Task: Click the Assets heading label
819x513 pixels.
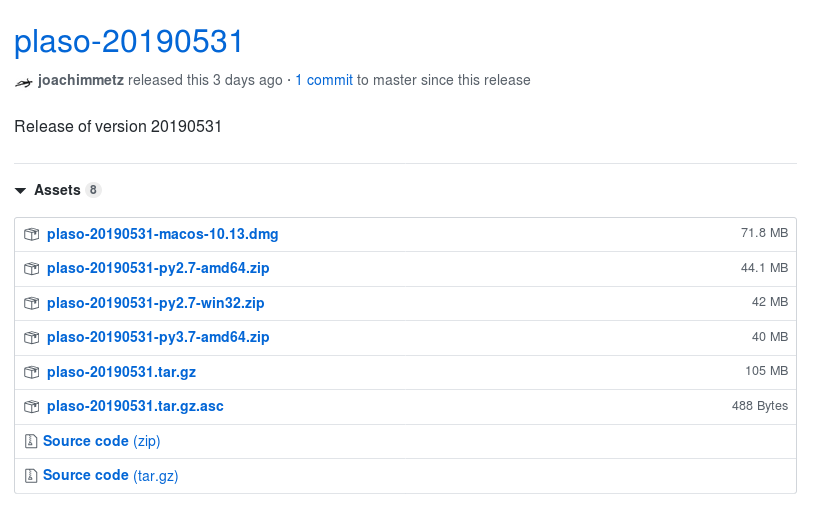Action: point(57,190)
